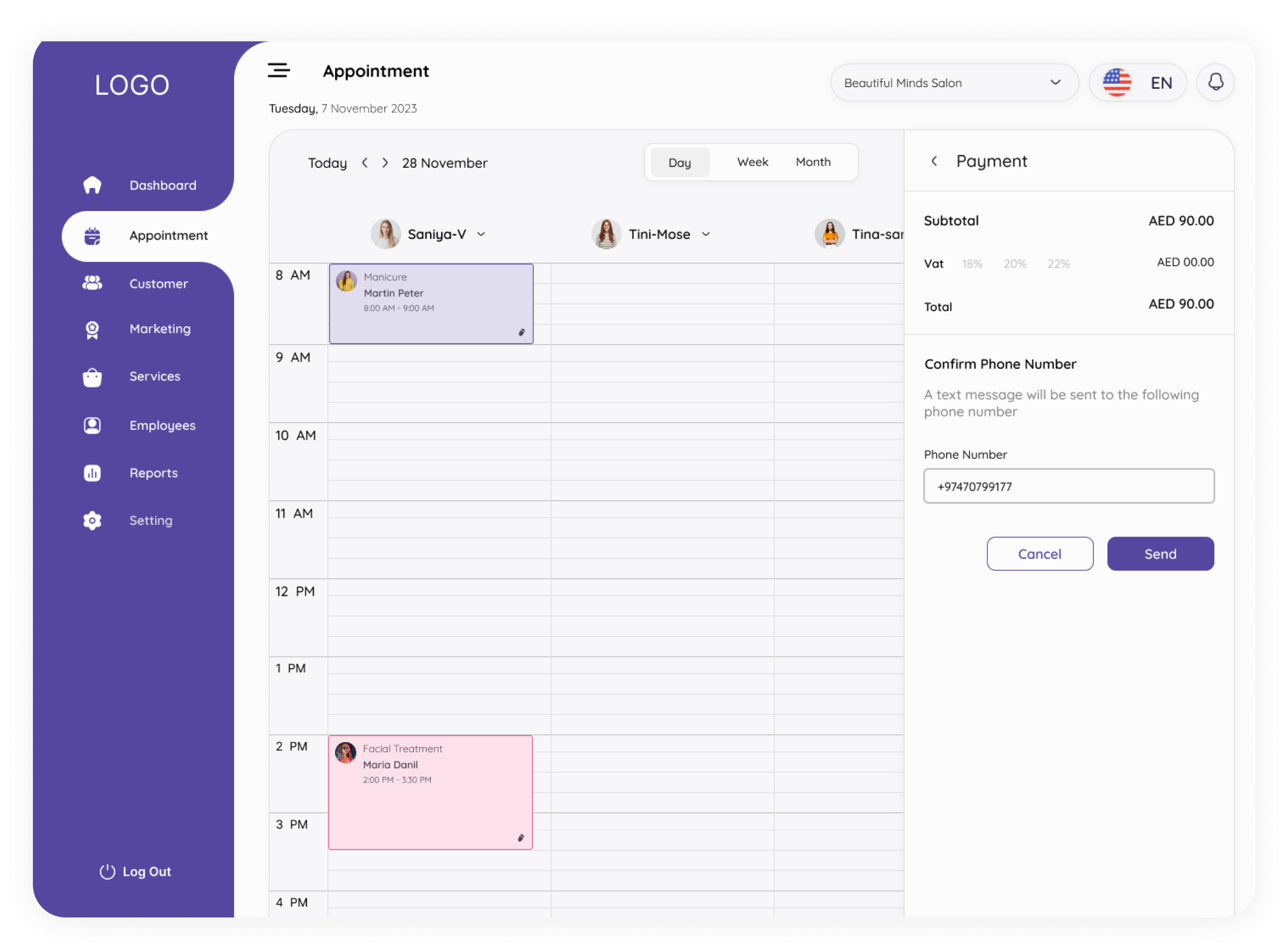Select 22% Vat rate

[1059, 264]
